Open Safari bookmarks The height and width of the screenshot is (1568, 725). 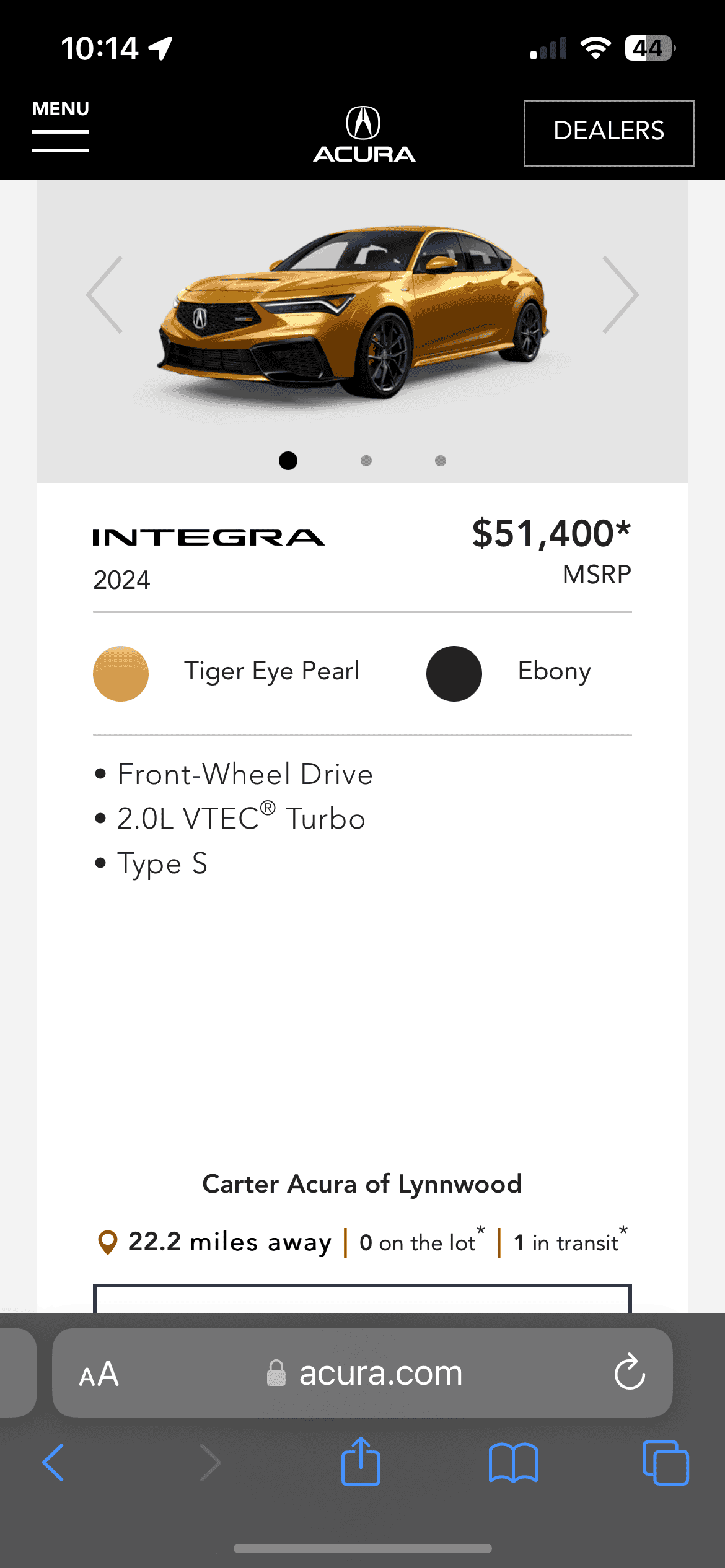[513, 1463]
